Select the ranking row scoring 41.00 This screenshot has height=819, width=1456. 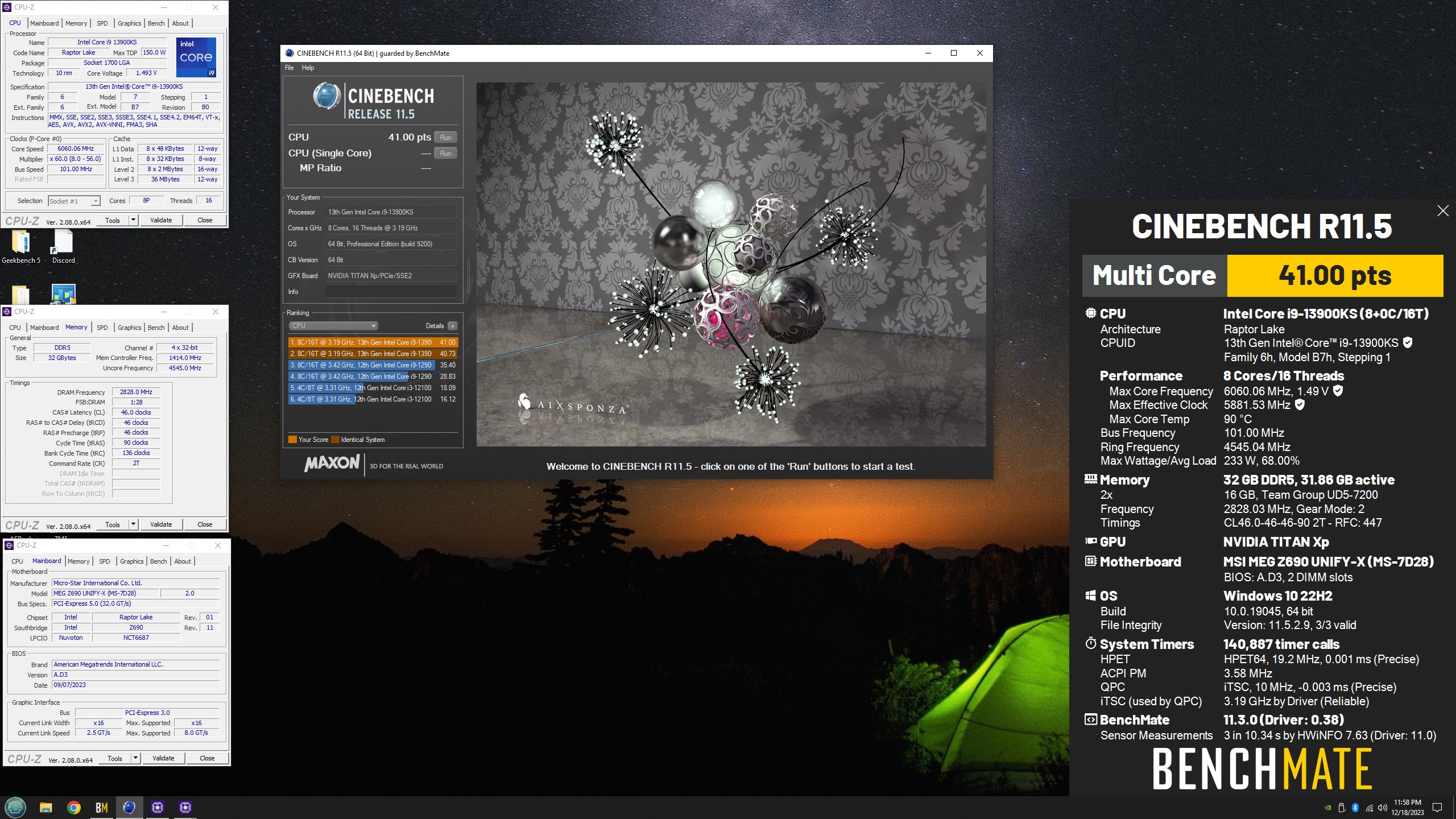click(373, 342)
